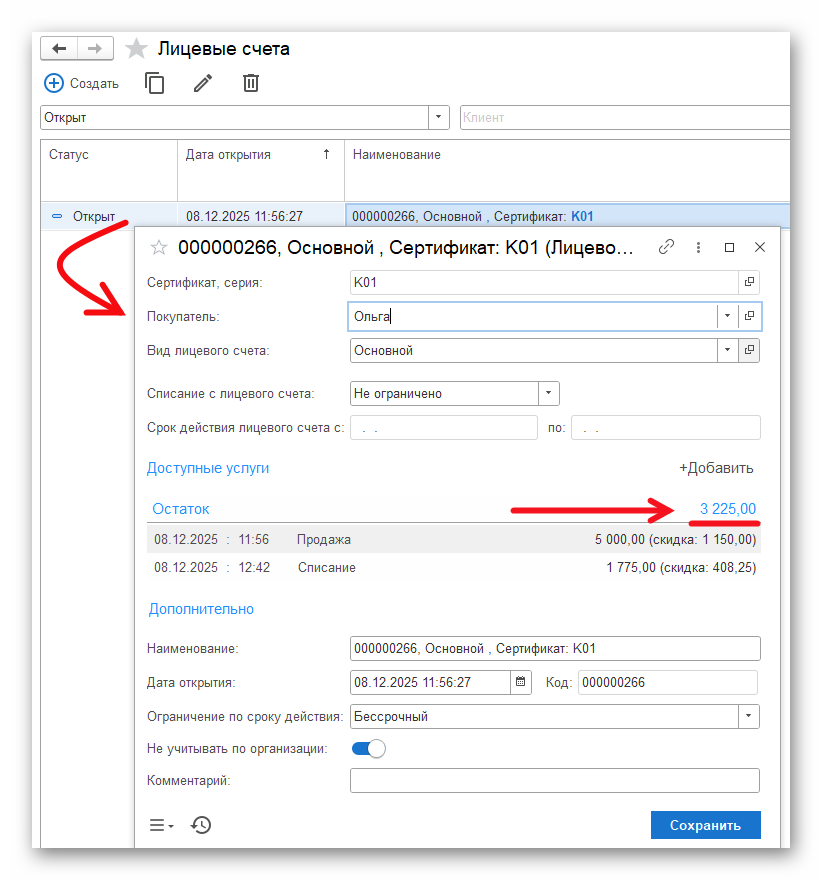
Task: Click the copy record icon in toolbar
Action: point(155,83)
